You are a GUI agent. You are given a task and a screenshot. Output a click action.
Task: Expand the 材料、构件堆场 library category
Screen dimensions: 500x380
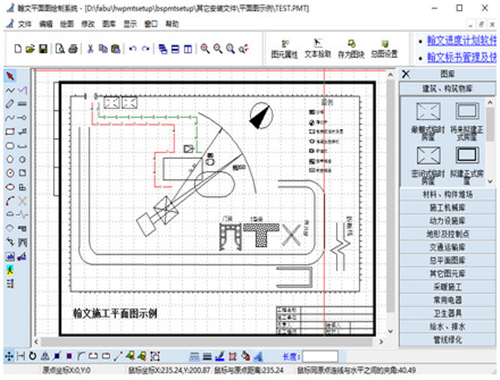tap(447, 194)
